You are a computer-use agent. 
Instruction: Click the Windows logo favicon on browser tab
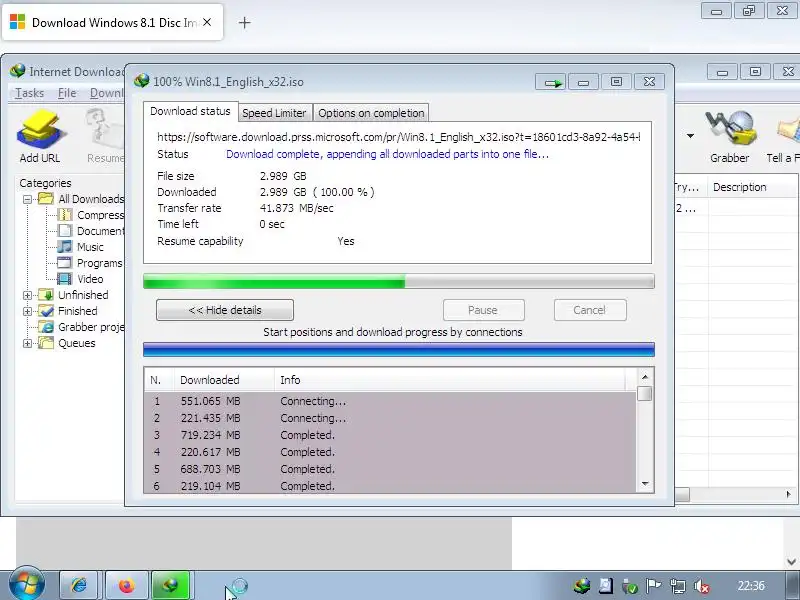pyautogui.click(x=17, y=22)
